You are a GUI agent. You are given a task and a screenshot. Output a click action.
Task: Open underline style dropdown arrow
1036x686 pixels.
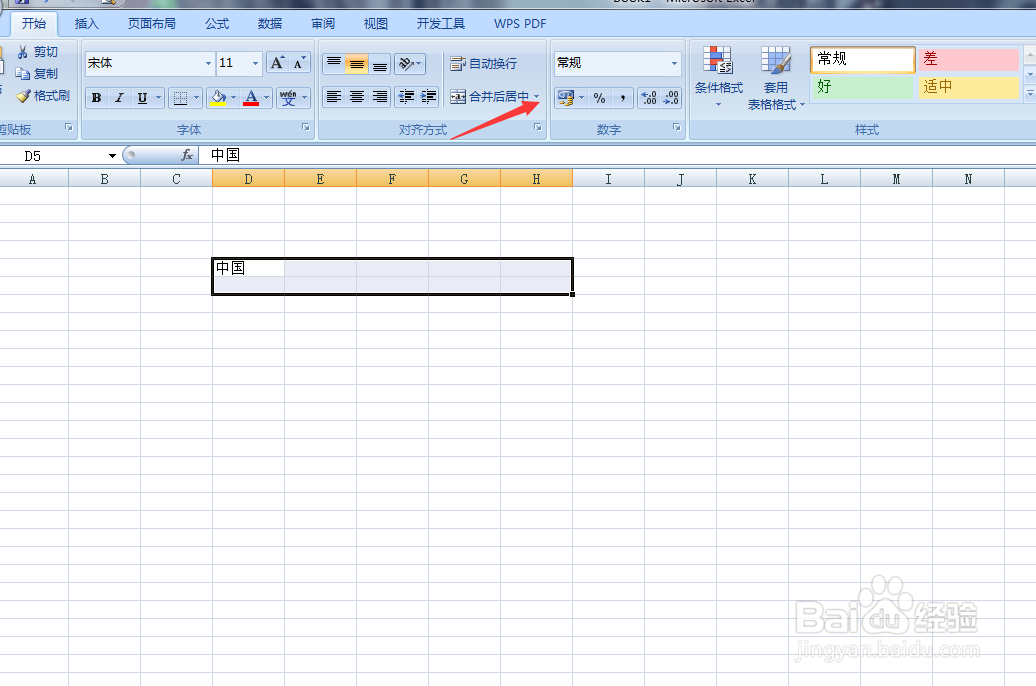[x=159, y=98]
